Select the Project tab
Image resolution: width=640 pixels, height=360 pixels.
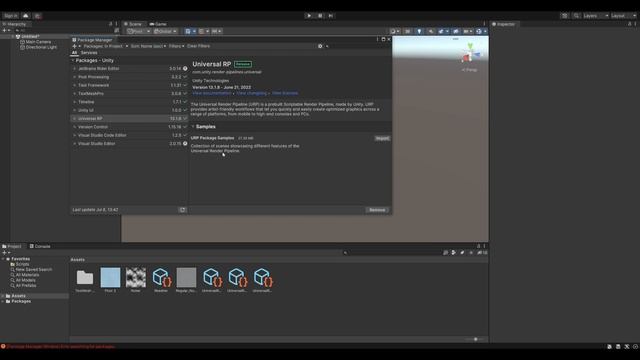click(x=12, y=246)
